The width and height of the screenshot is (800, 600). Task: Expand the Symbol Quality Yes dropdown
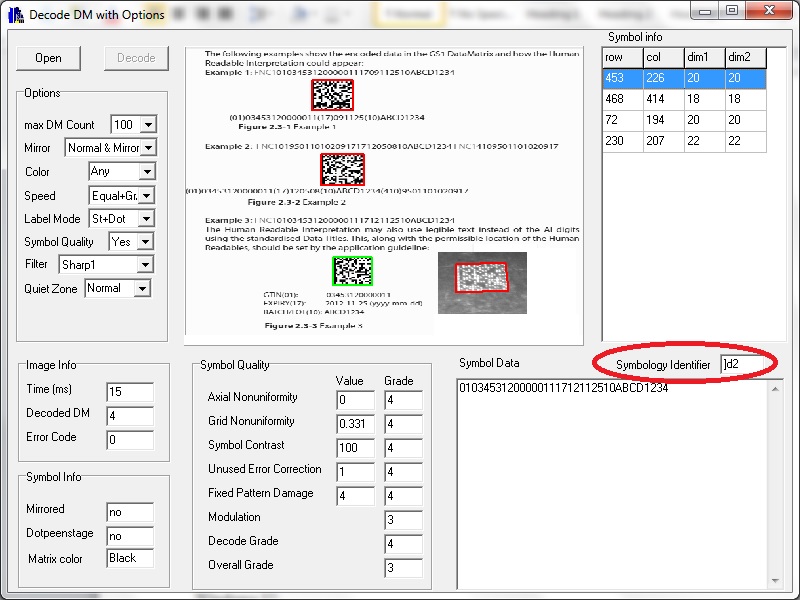point(146,242)
